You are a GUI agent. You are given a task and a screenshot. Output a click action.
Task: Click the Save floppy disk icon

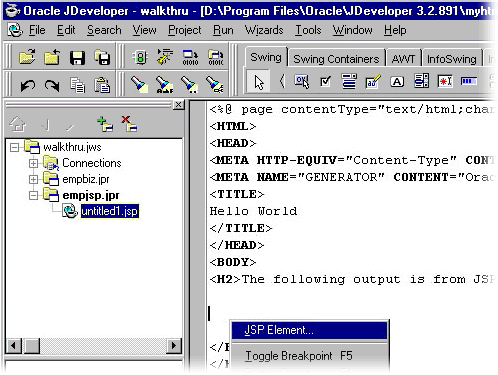(77, 57)
